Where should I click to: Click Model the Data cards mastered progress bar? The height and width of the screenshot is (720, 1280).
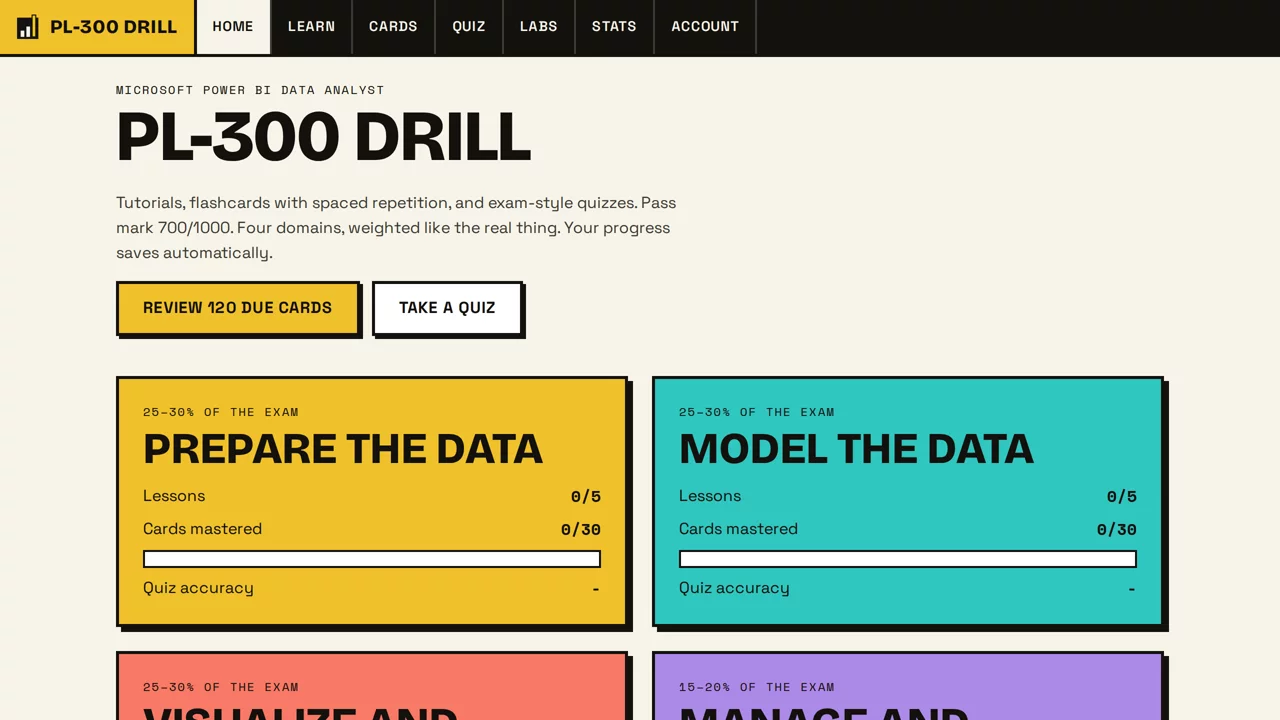pos(908,559)
